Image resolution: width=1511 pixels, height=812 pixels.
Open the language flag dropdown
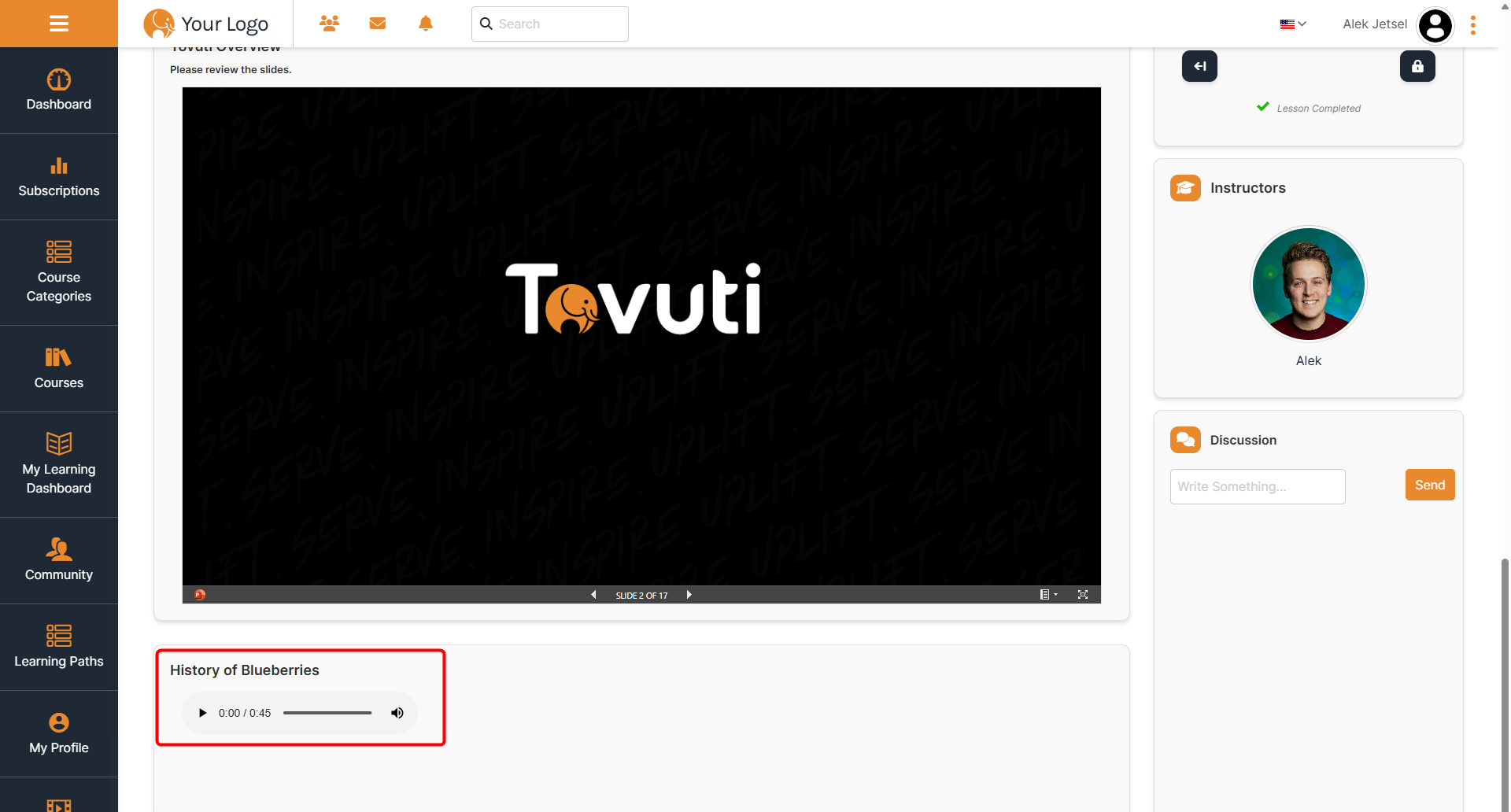tap(1293, 24)
